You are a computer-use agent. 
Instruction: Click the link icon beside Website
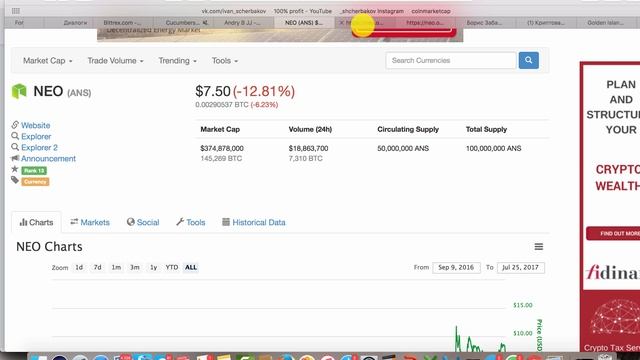click(x=15, y=125)
